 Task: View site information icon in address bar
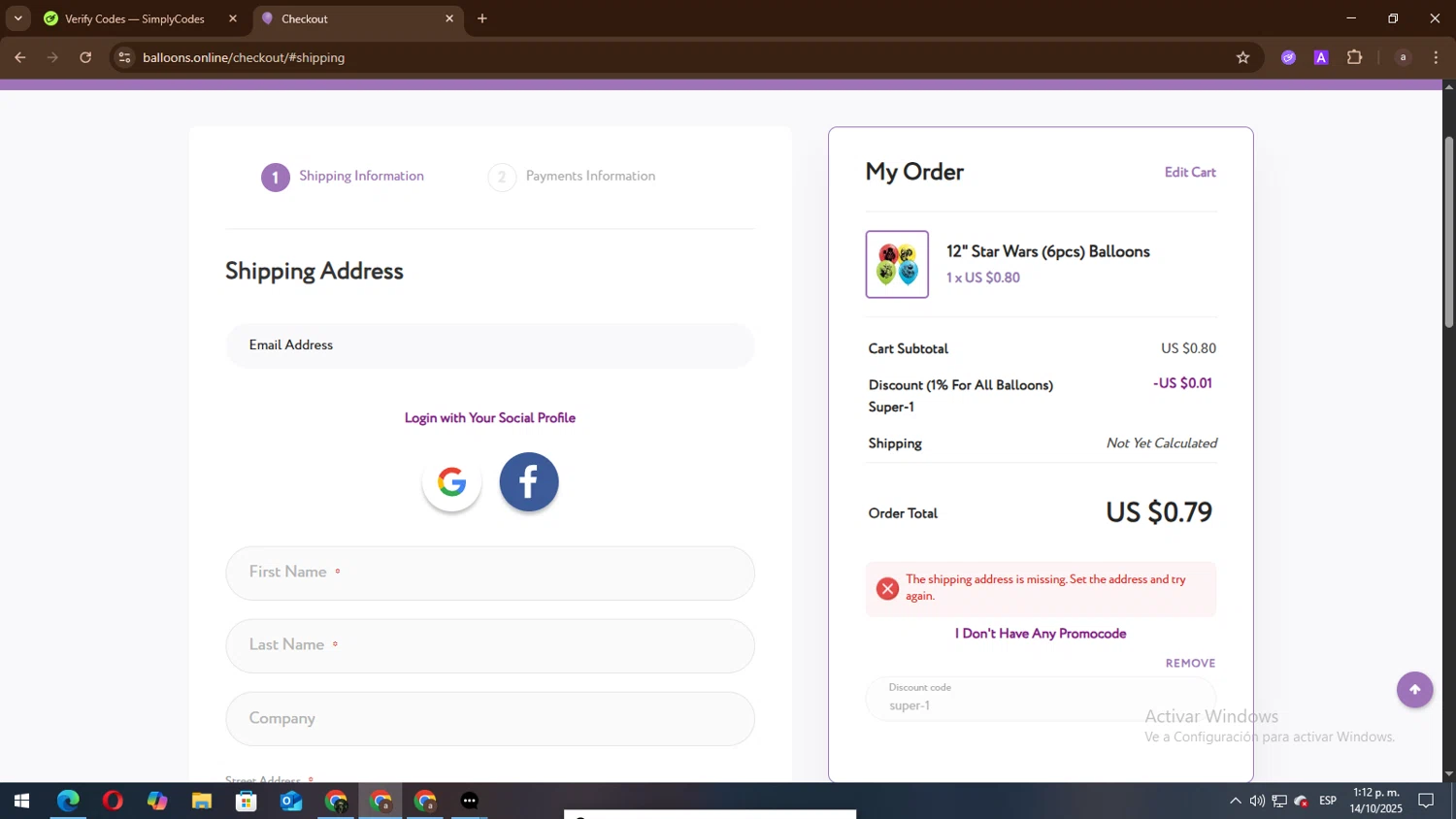124,57
